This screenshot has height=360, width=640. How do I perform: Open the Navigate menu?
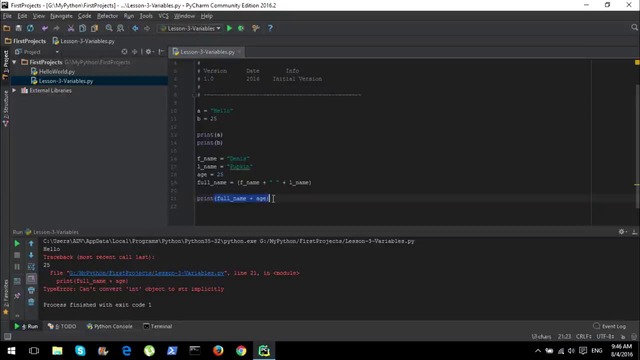pyautogui.click(x=61, y=16)
